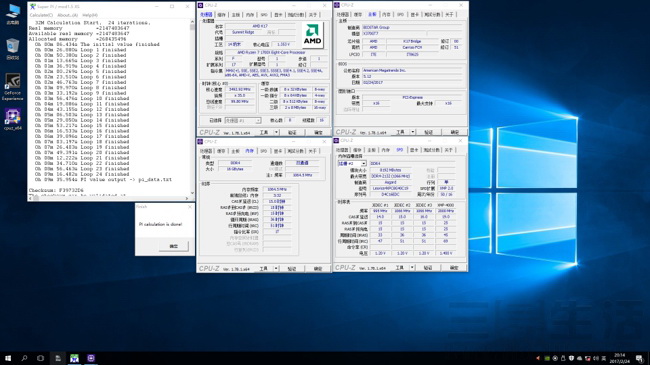
Task: Launch GeForce Experience desktop shortcut
Action: click(x=13, y=87)
